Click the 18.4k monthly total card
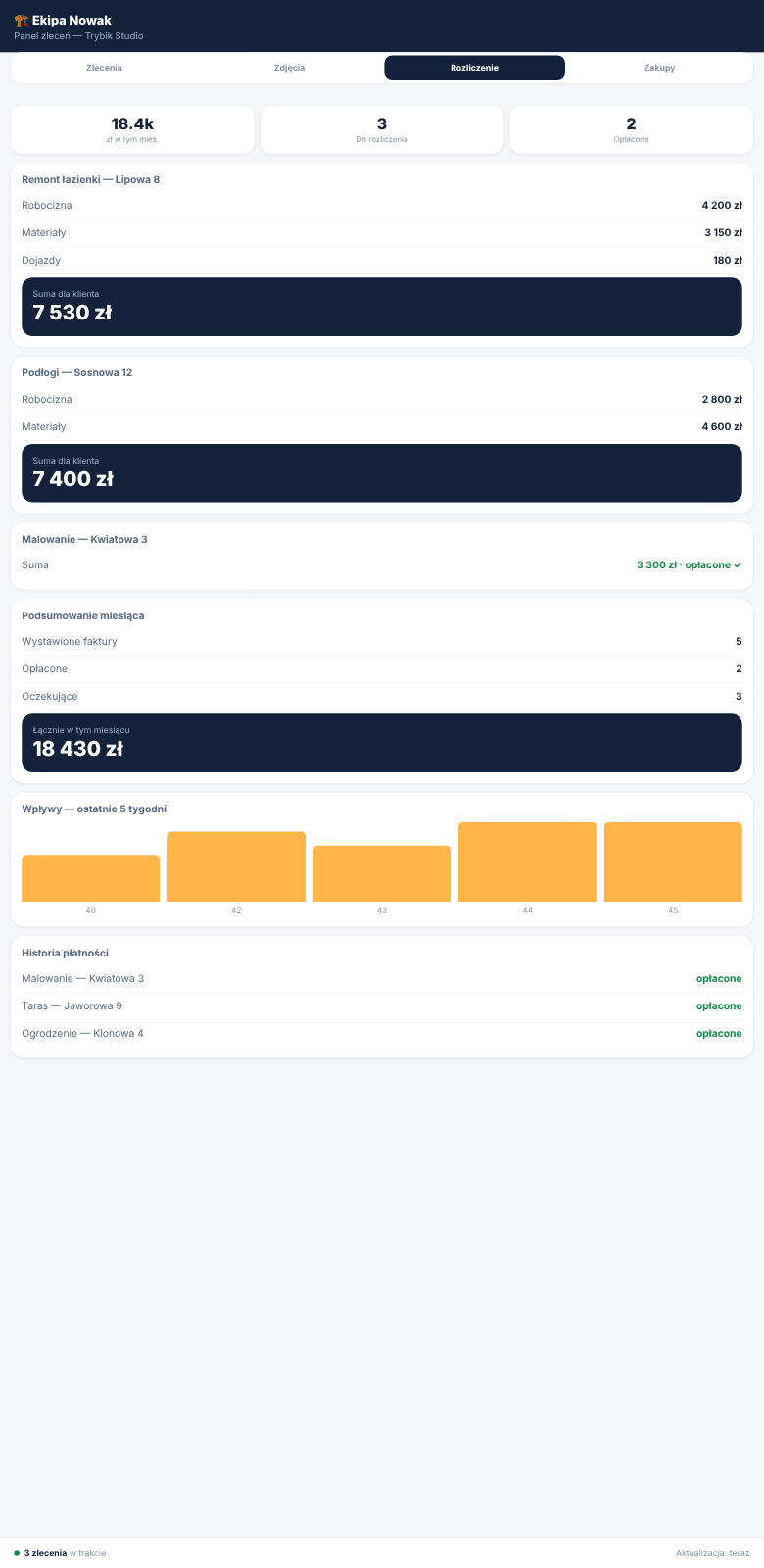 point(132,129)
